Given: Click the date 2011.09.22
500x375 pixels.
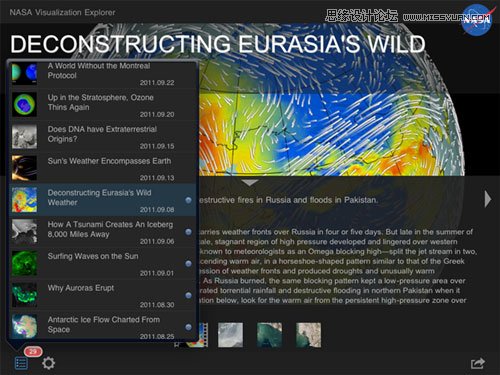Looking at the screenshot, I should (157, 83).
